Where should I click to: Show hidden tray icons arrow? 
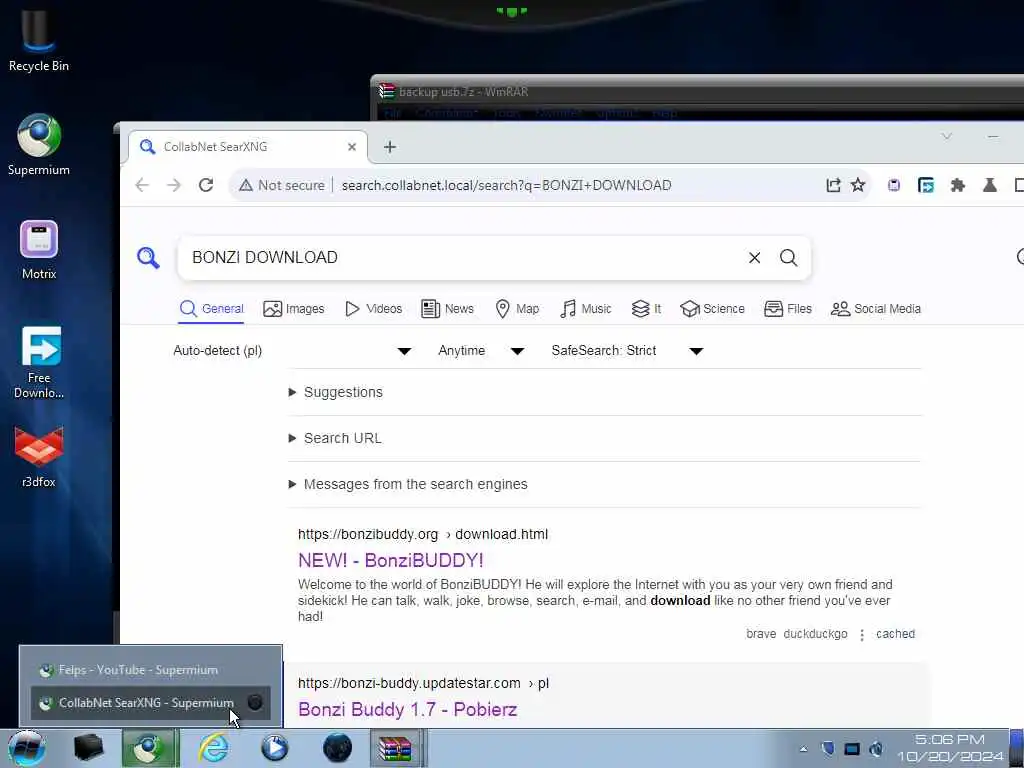coord(803,749)
